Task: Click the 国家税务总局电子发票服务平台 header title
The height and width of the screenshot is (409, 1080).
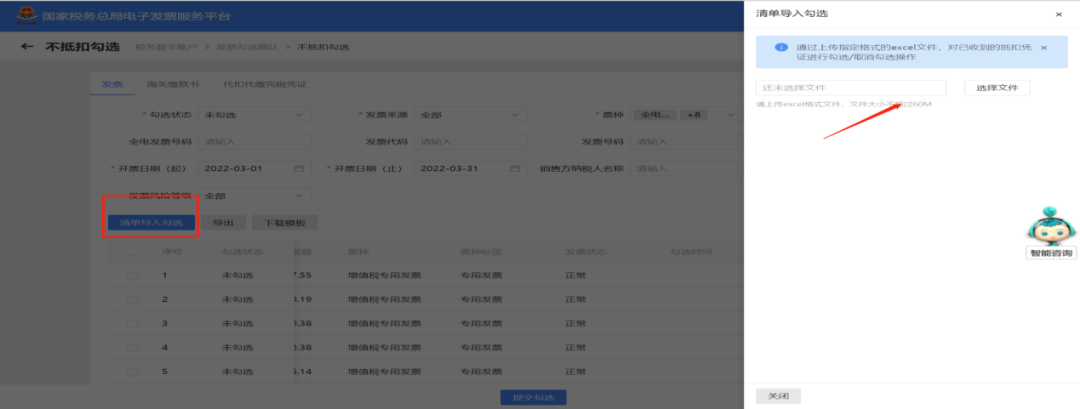Action: pos(136,15)
